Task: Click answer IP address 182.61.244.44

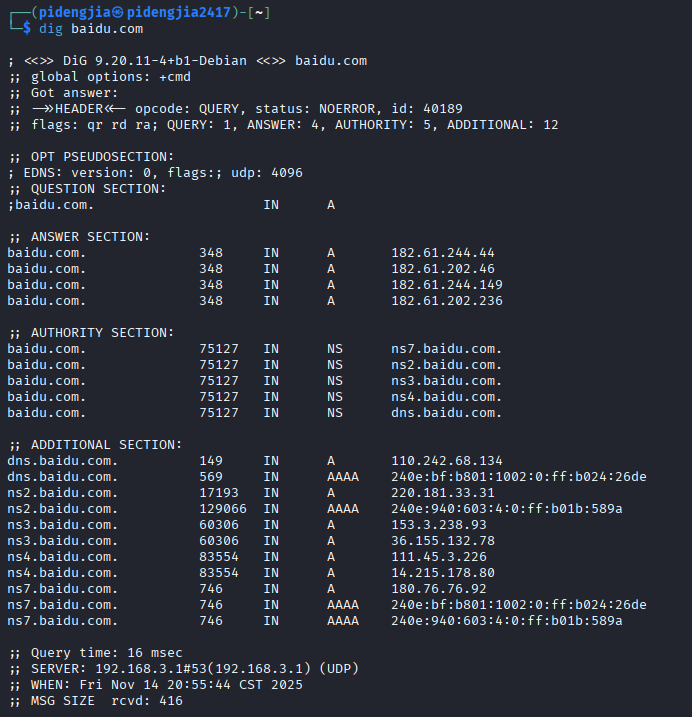Action: (x=442, y=253)
